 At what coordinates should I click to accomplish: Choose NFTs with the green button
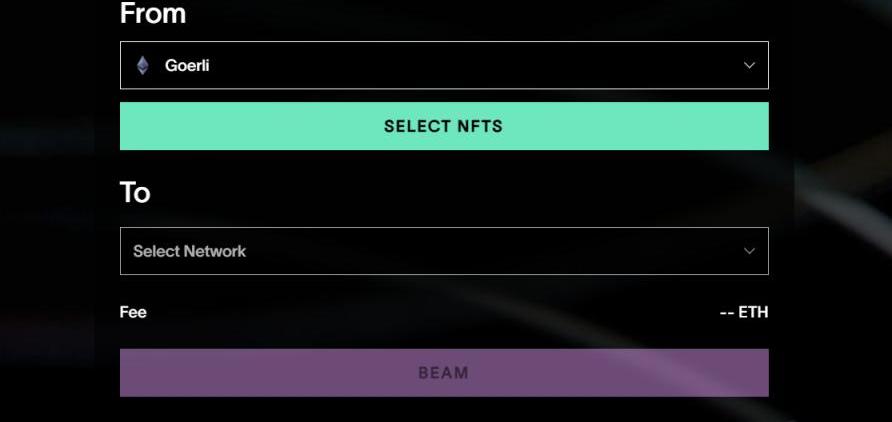444,126
